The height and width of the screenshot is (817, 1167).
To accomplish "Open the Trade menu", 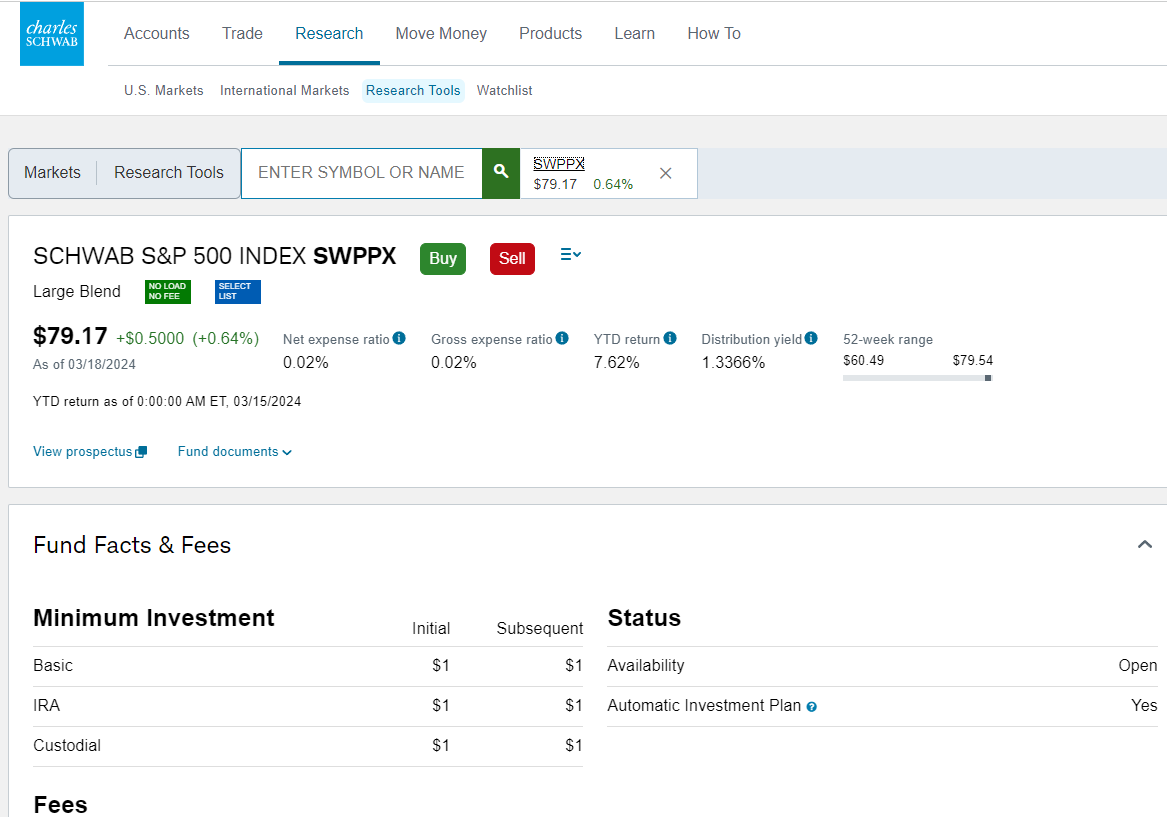I will (242, 33).
